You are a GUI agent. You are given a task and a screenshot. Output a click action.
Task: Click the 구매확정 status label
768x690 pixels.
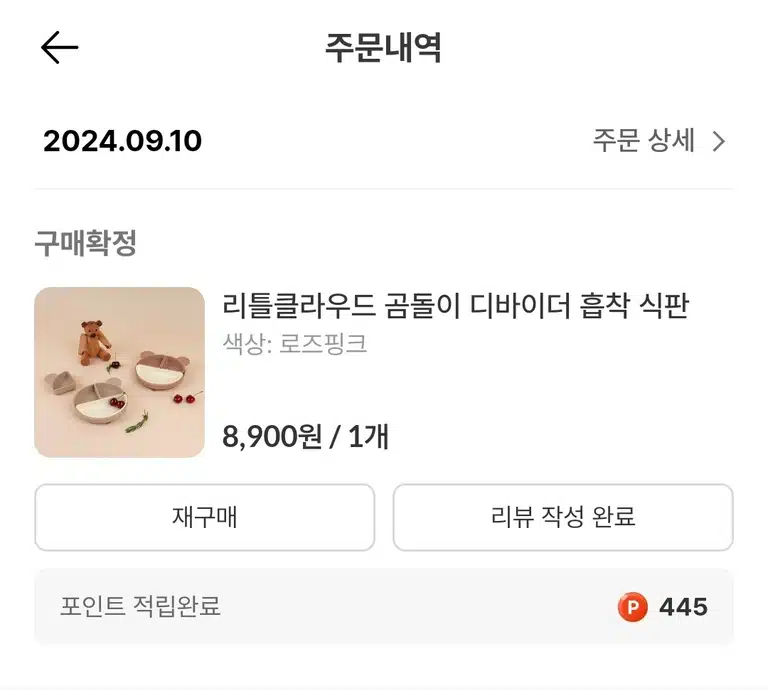point(85,243)
